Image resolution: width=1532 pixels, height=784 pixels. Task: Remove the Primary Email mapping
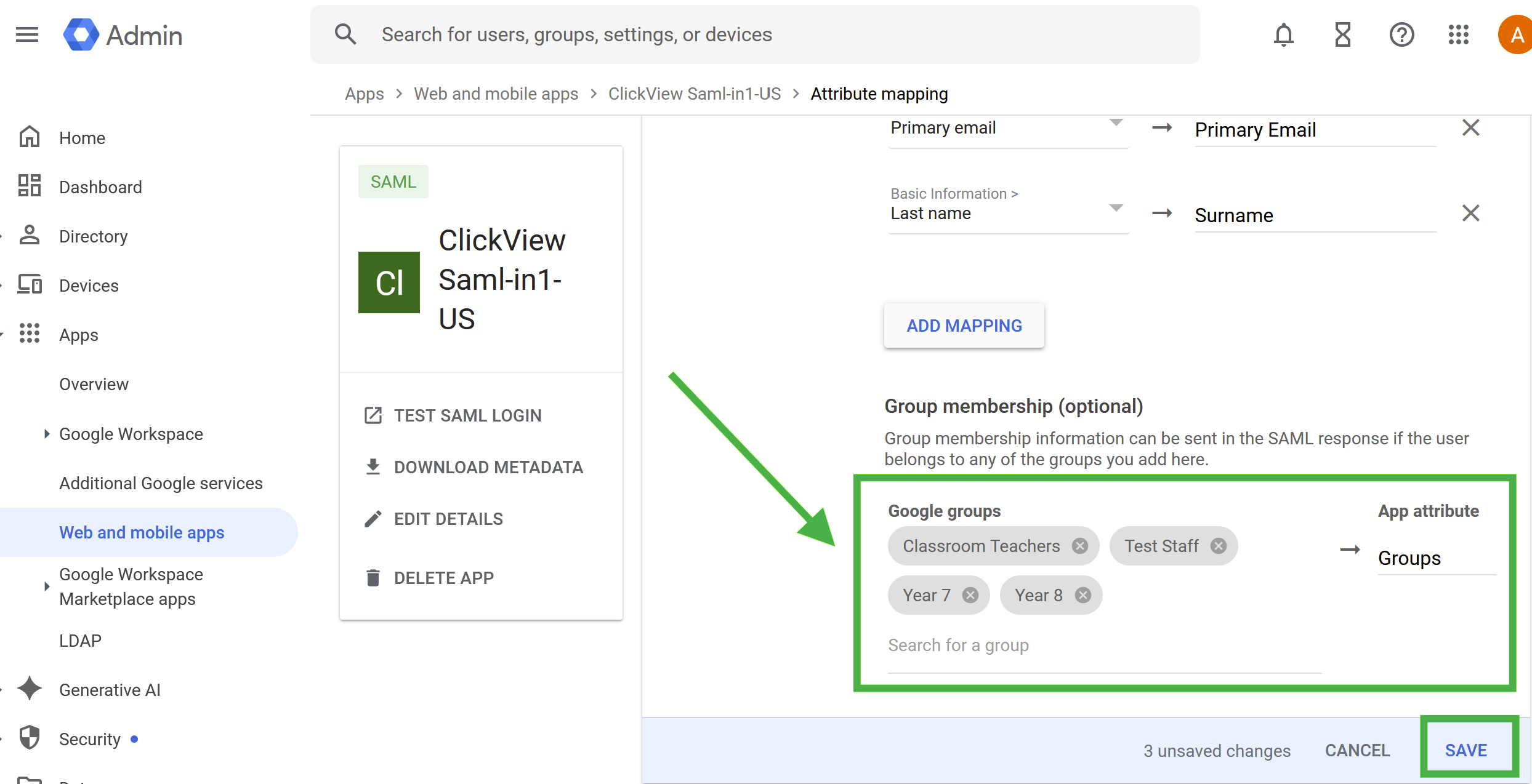click(x=1471, y=128)
